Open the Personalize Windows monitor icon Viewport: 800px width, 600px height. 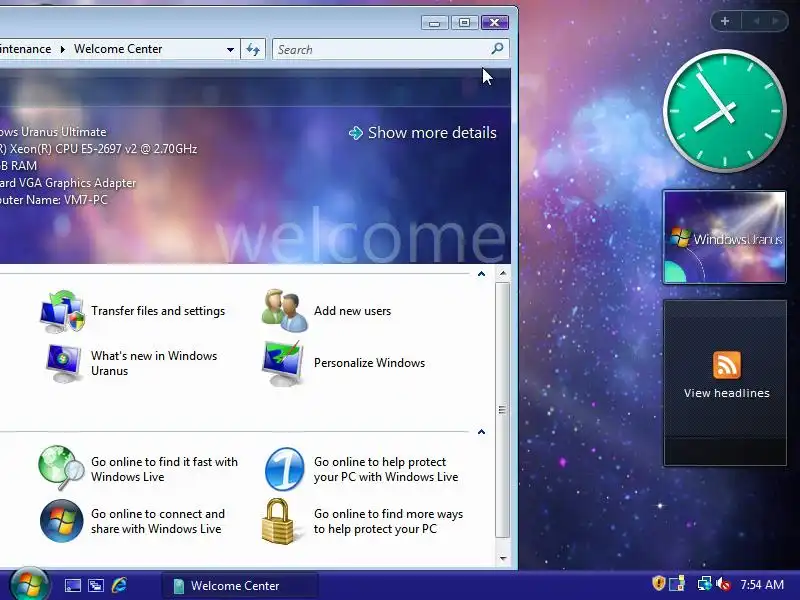283,363
